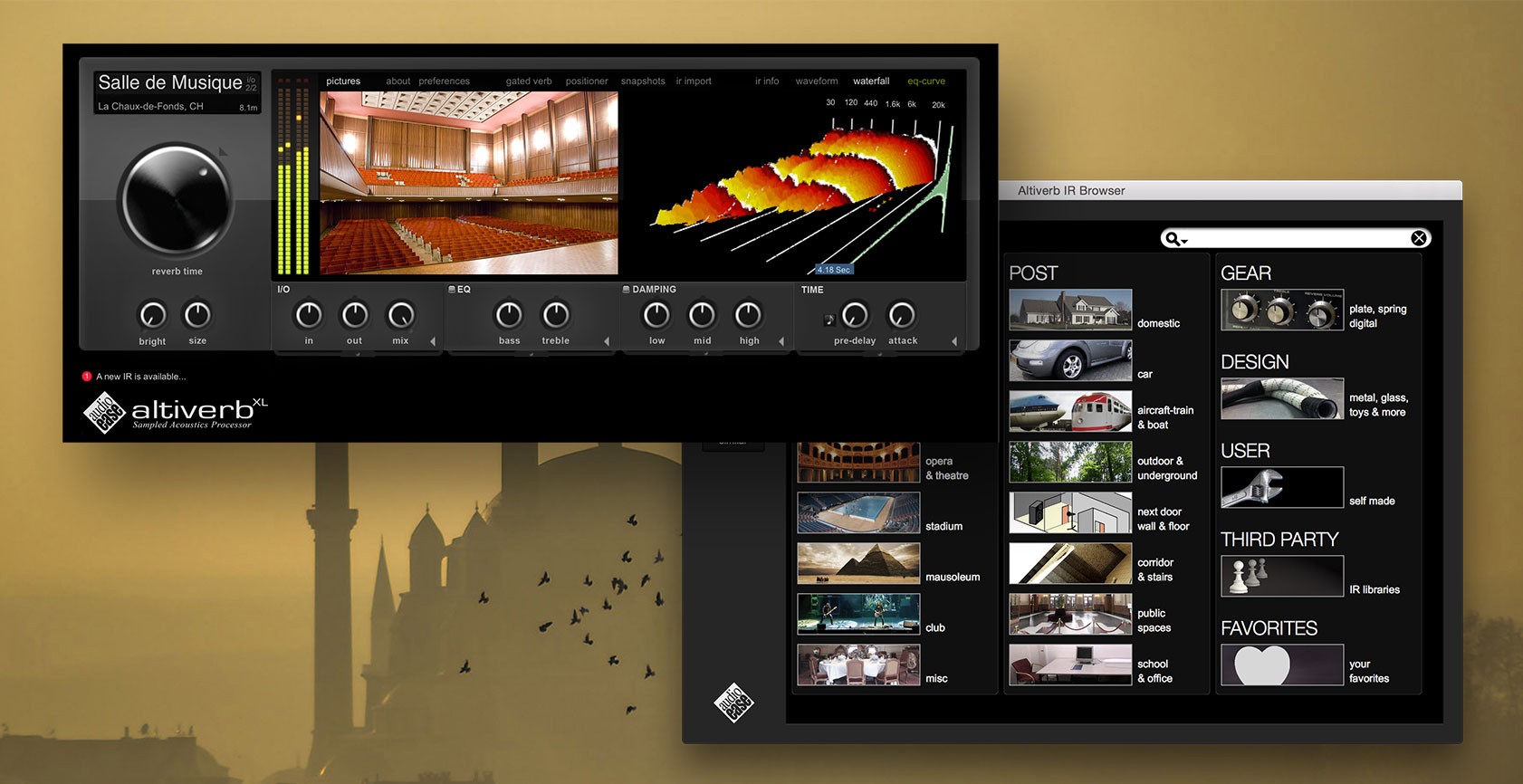Toggle the DAMPING section on/off switch
The width and height of the screenshot is (1523, 784).
point(627,290)
